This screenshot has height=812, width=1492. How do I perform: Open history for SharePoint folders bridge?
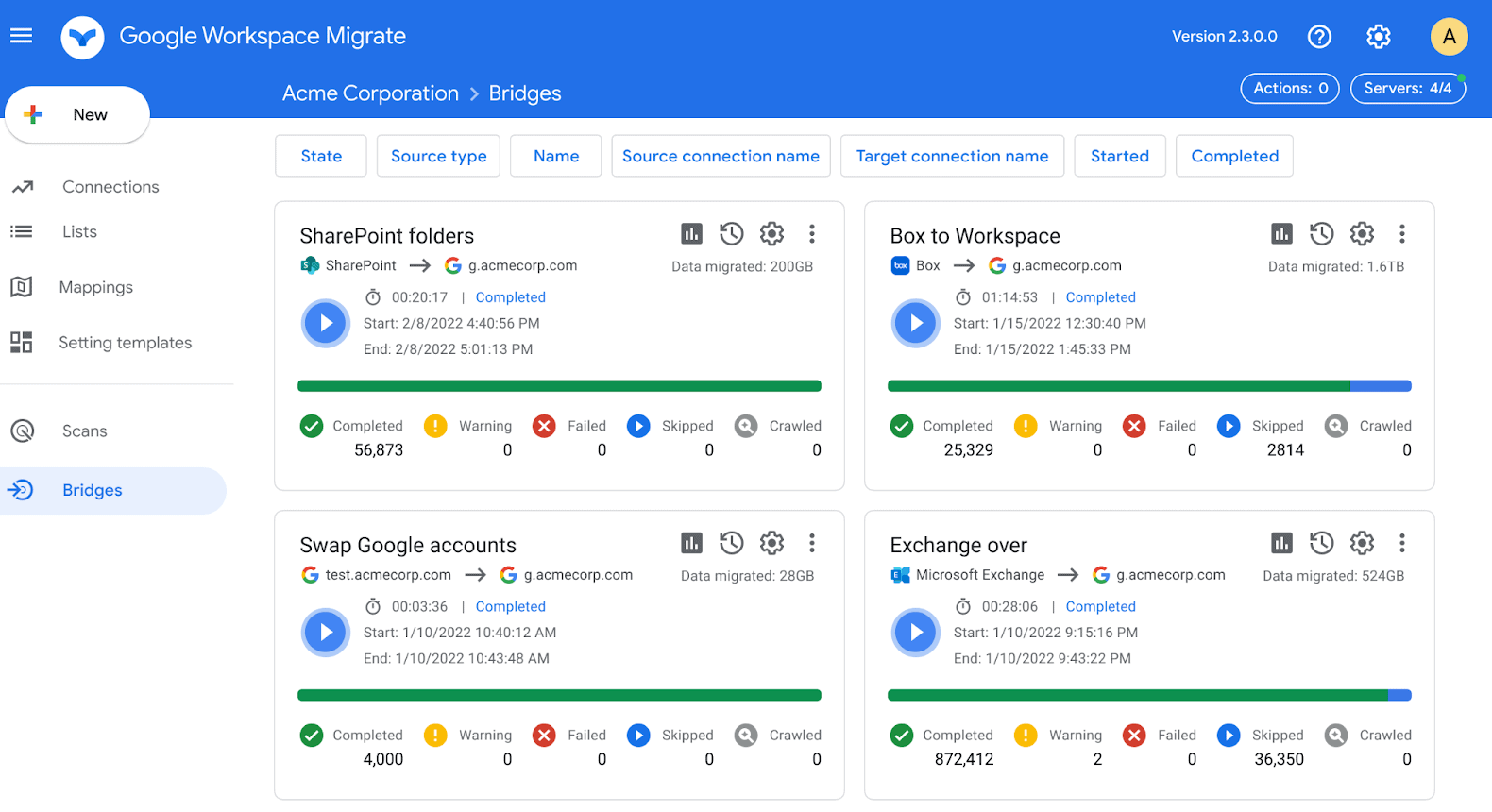pos(732,233)
